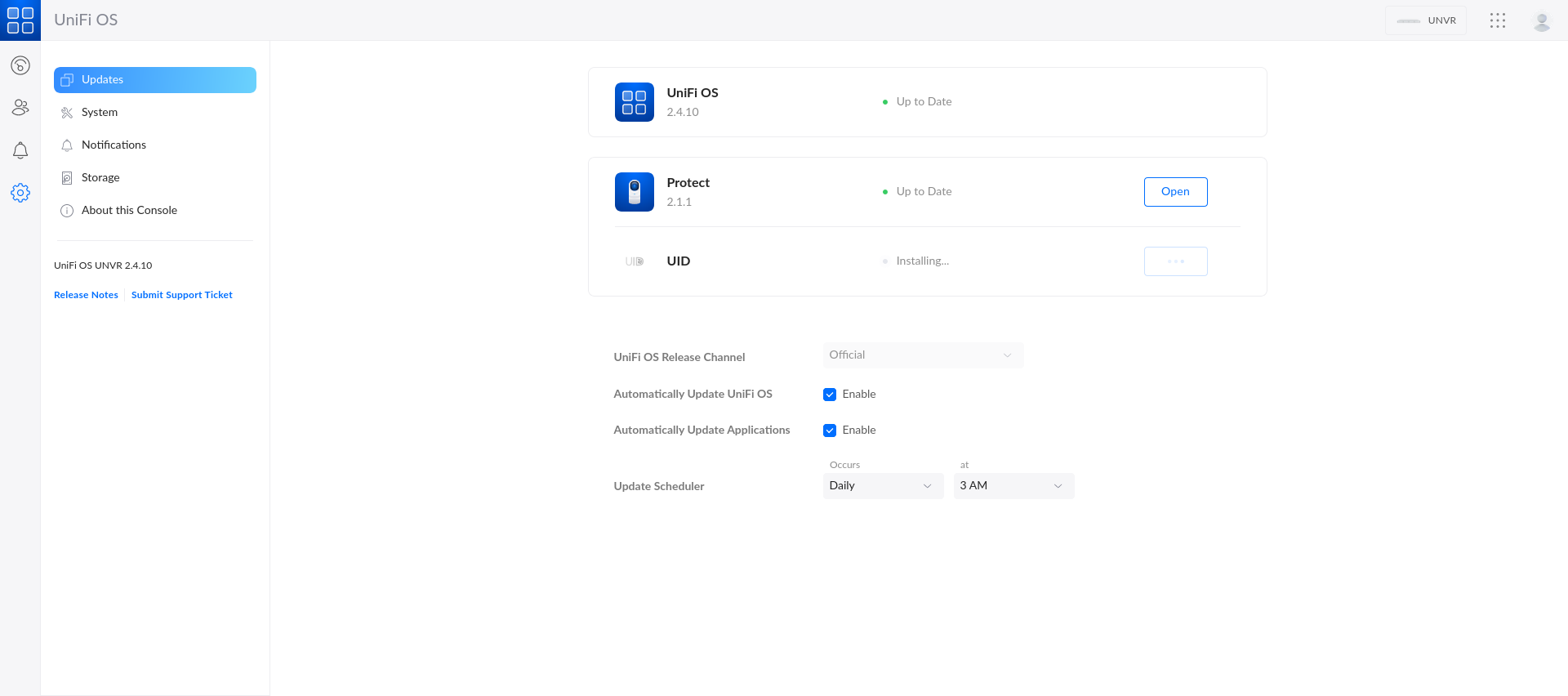
Task: Open the Release Notes link
Action: tap(86, 295)
